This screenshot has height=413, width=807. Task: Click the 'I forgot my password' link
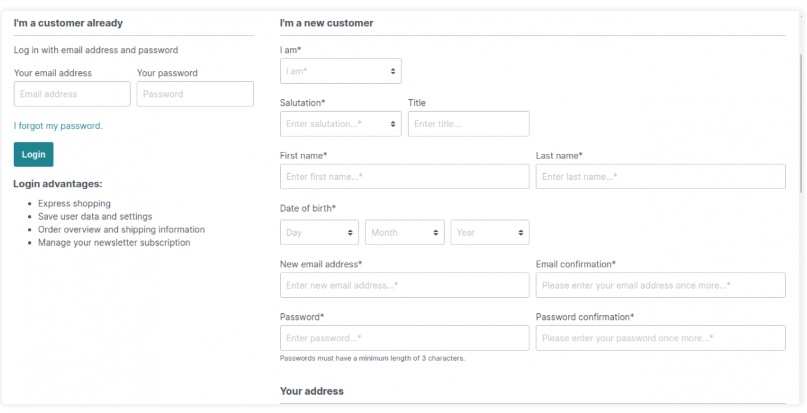[57, 126]
